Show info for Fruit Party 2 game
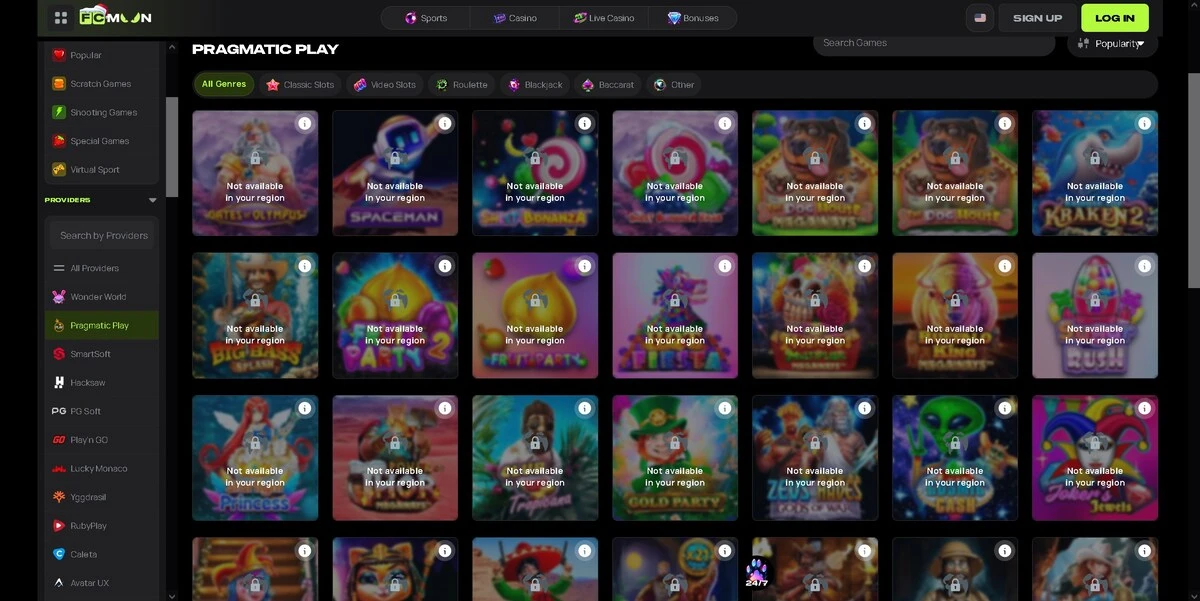The height and width of the screenshot is (601, 1200). coord(445,266)
